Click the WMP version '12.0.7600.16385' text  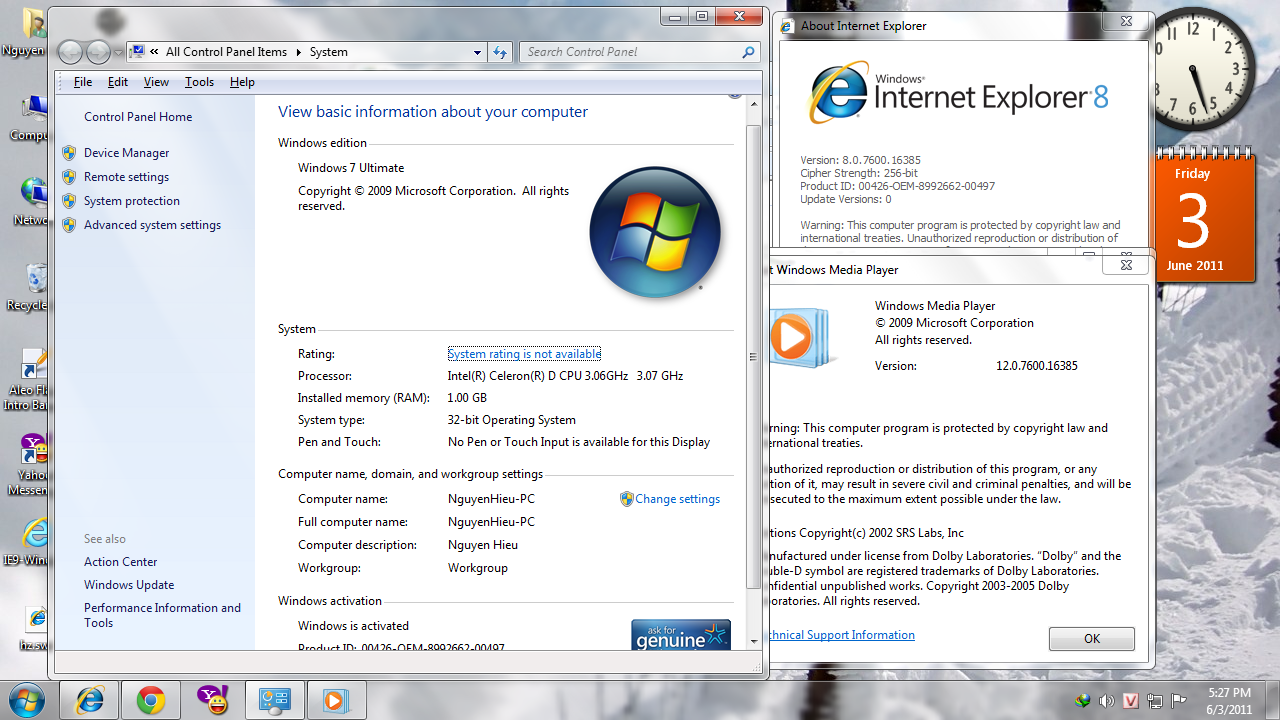pyautogui.click(x=1036, y=366)
